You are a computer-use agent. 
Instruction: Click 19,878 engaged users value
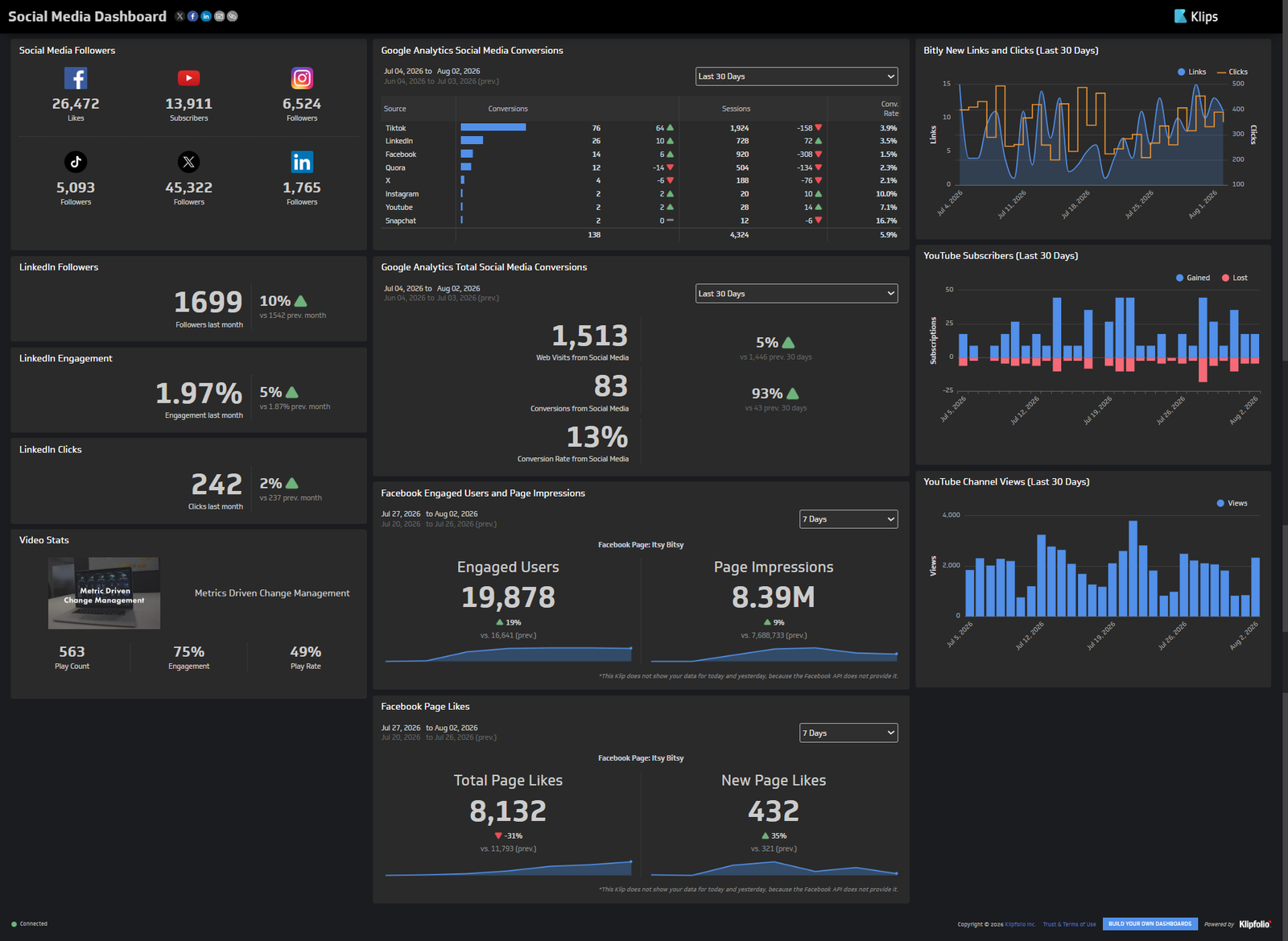508,597
